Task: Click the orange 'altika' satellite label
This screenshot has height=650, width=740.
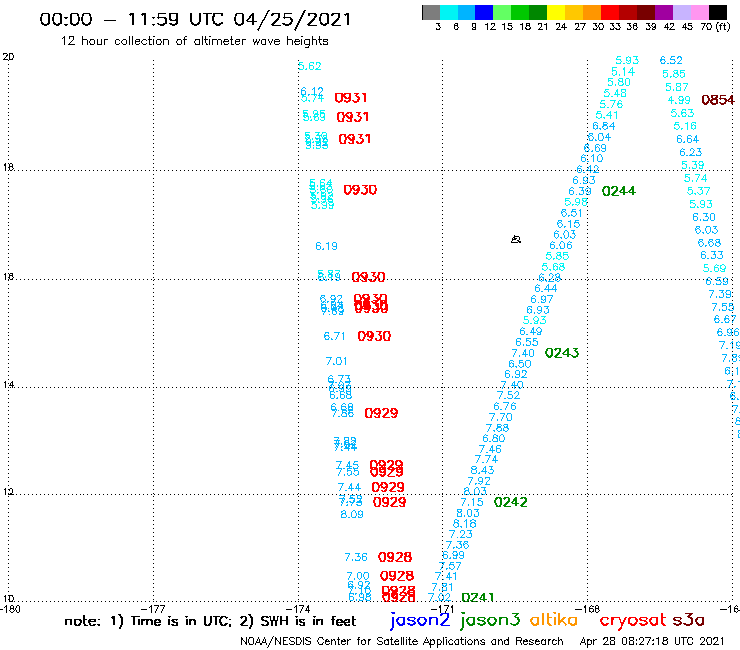Action: pos(554,619)
